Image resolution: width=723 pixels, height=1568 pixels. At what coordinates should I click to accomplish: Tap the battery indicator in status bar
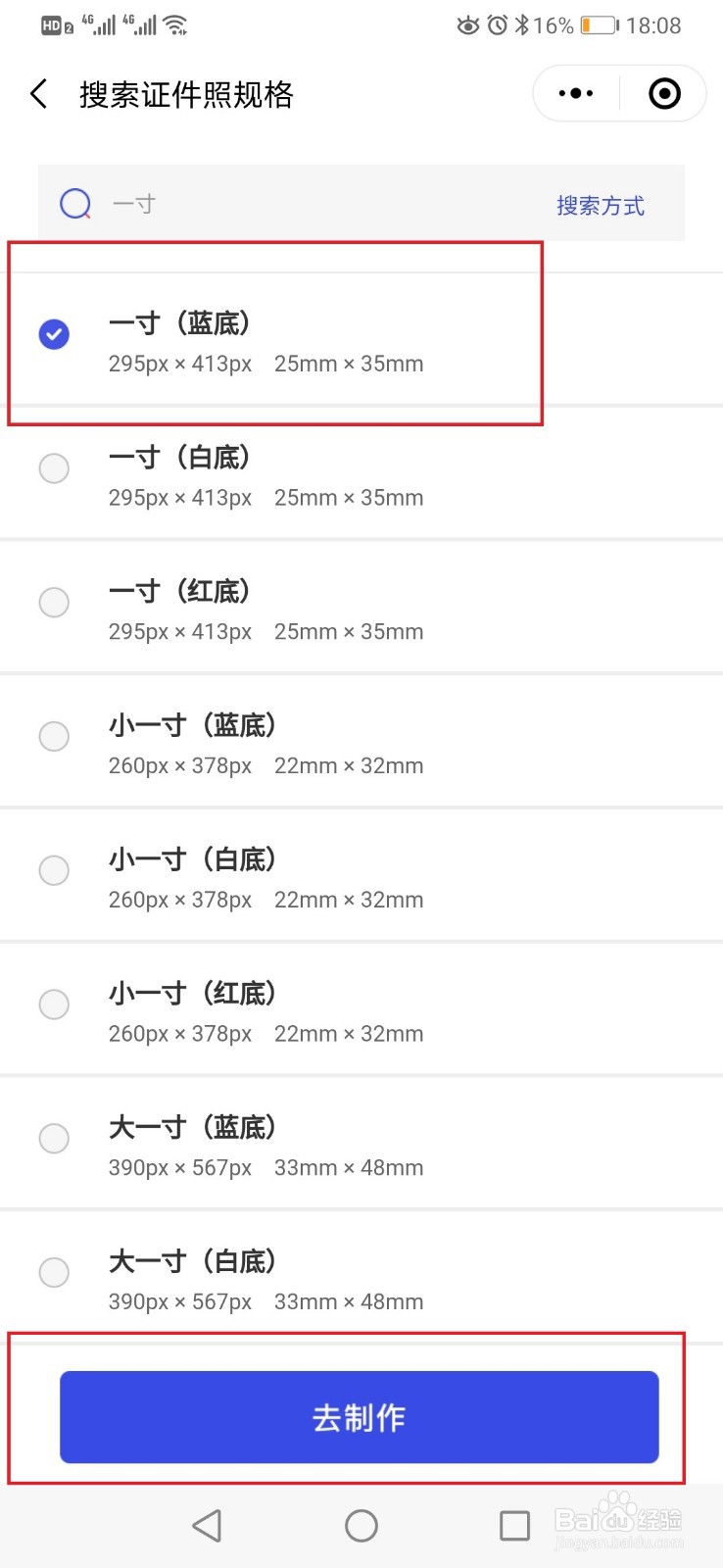tap(600, 25)
